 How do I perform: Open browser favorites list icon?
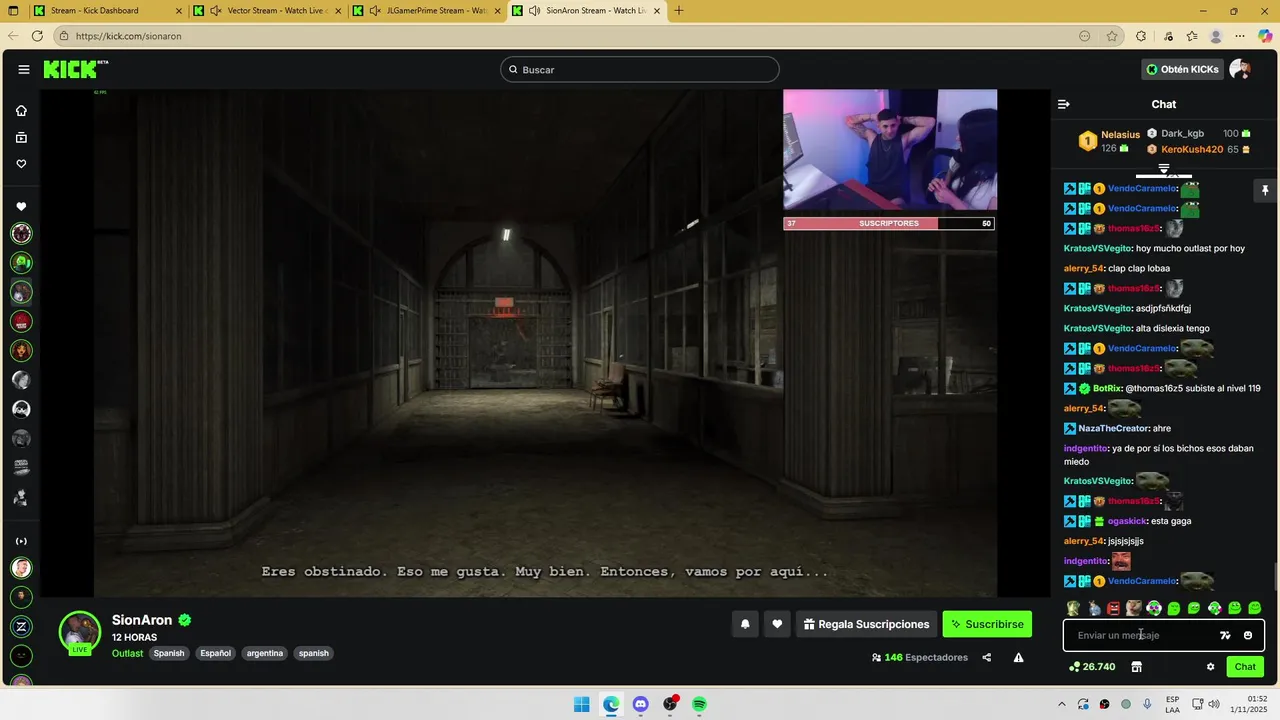pyautogui.click(x=1191, y=36)
